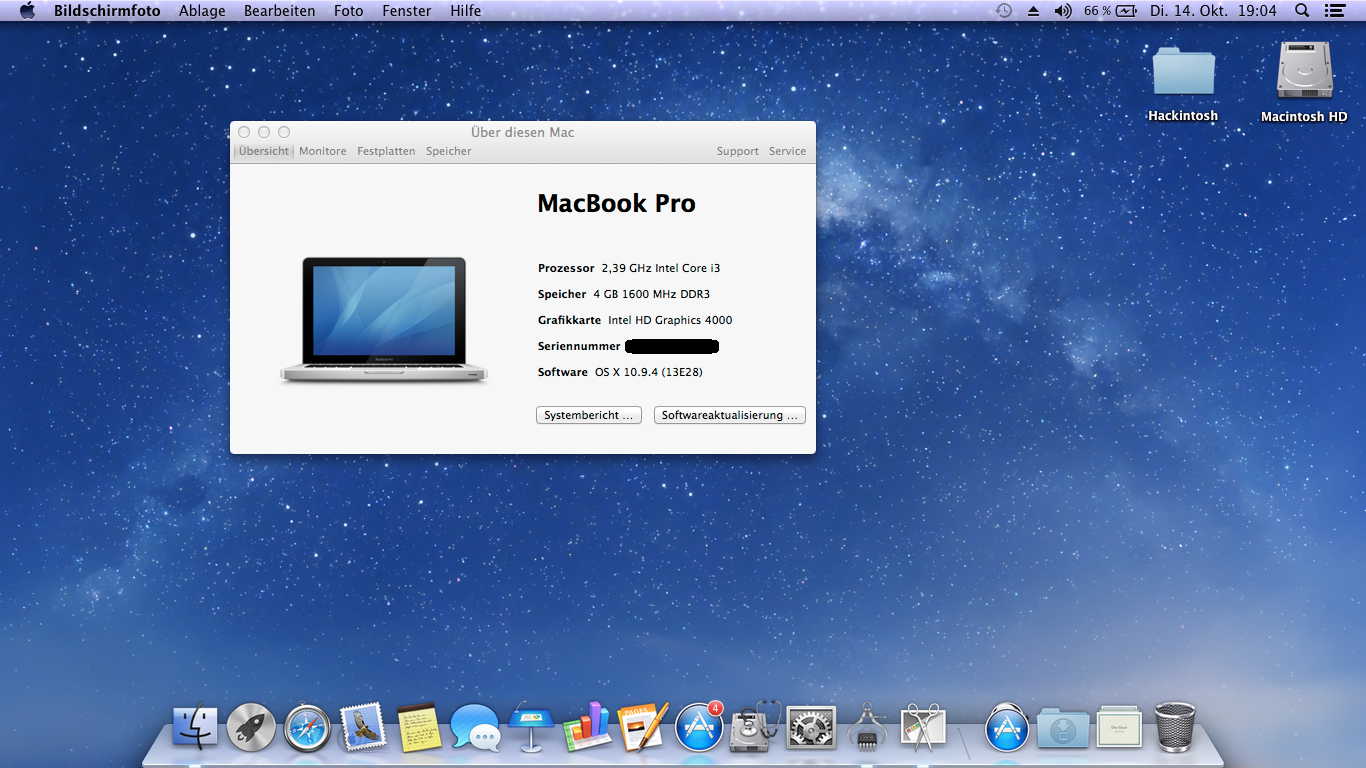This screenshot has width=1366, height=768.
Task: Switch to the Festplatten tab
Action: (x=386, y=151)
